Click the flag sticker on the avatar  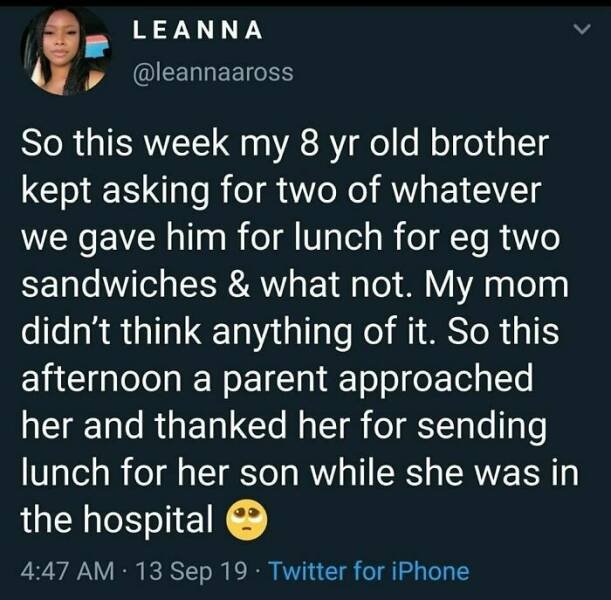pos(97,46)
